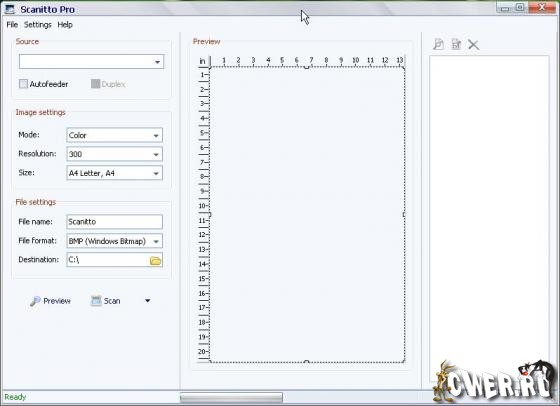
Task: Expand the Size dropdown A4 Letter
Action: click(114, 173)
